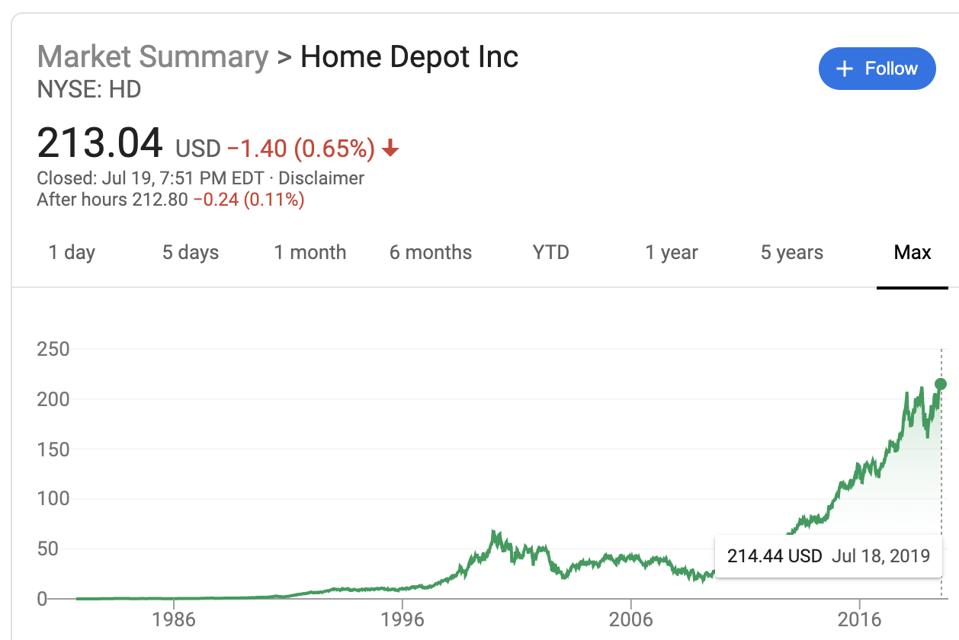Screen dimensions: 959x640
Task: Click the 2006 x-axis label
Action: 630,616
